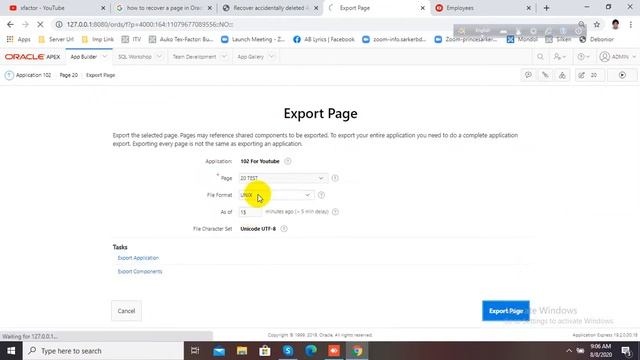Screen dimensions: 640x360
Task: Show help for File Format field
Action: pyautogui.click(x=322, y=195)
